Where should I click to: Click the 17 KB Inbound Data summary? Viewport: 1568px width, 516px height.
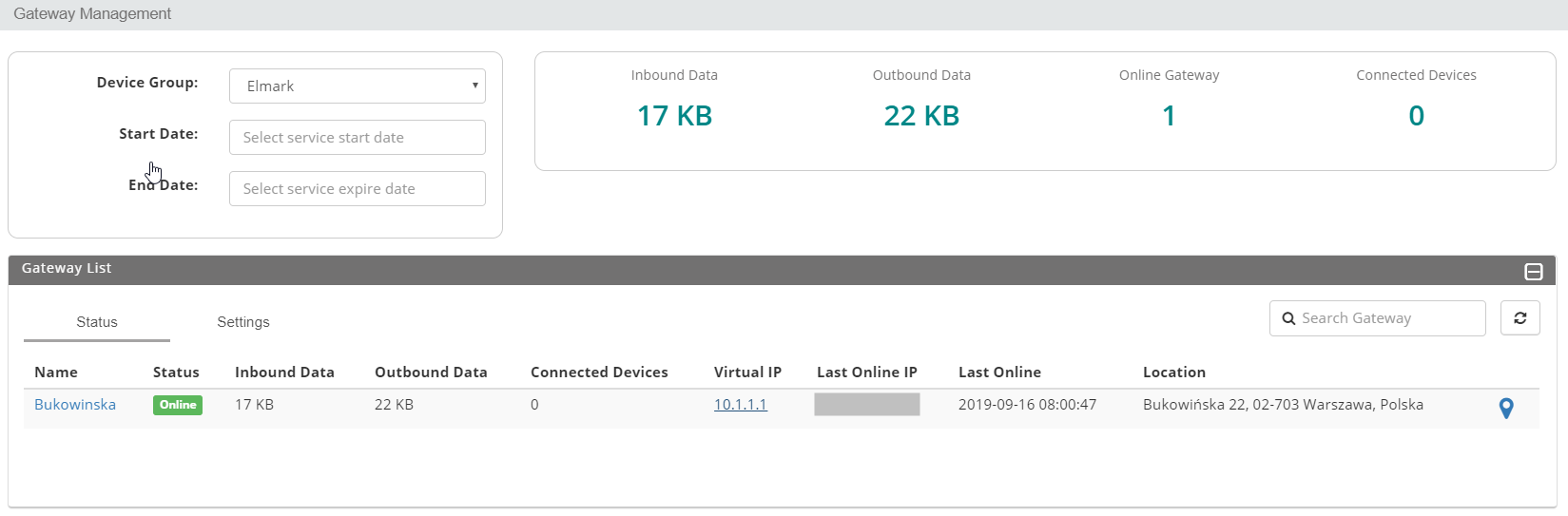(674, 116)
